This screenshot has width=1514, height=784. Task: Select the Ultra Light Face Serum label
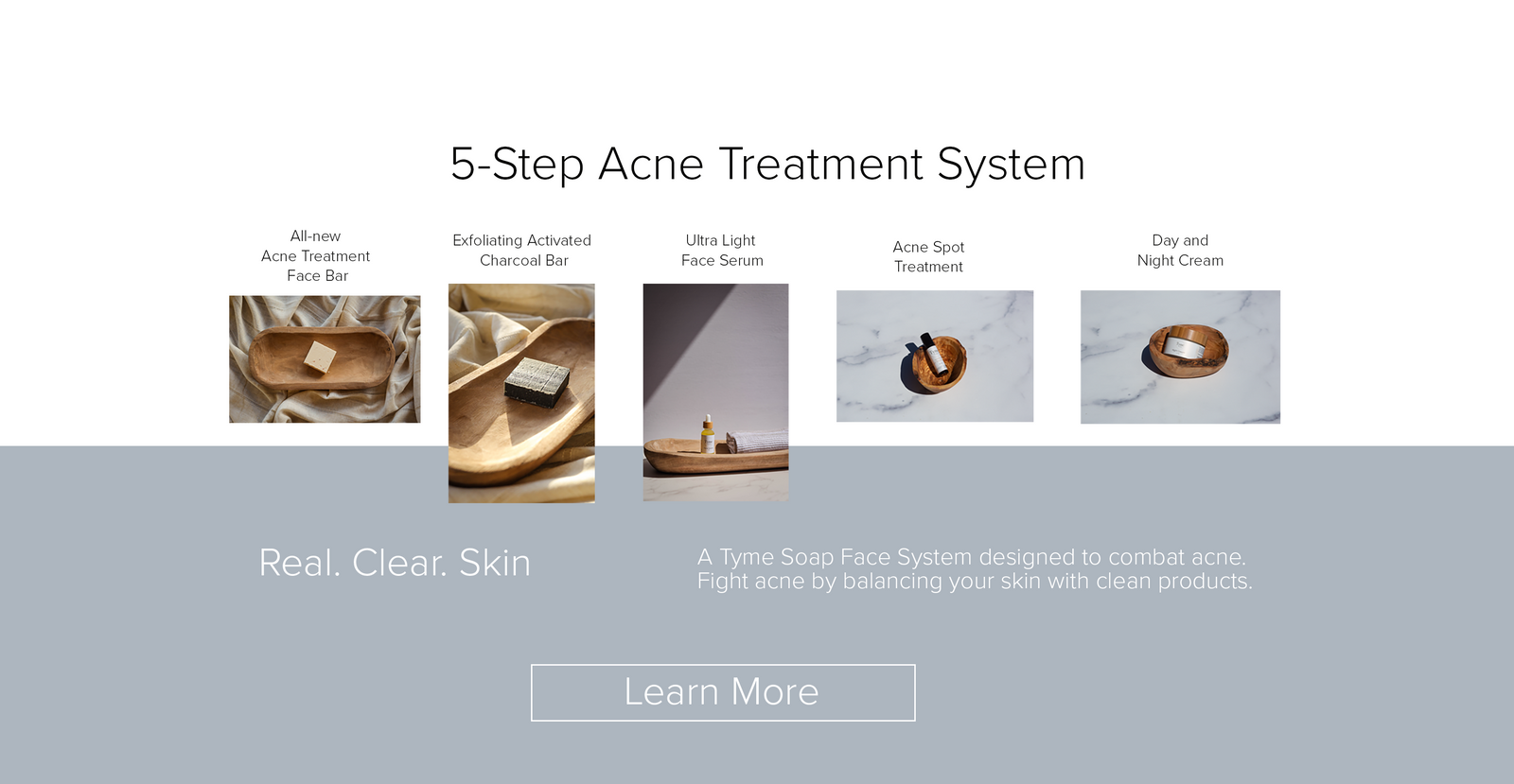click(721, 251)
